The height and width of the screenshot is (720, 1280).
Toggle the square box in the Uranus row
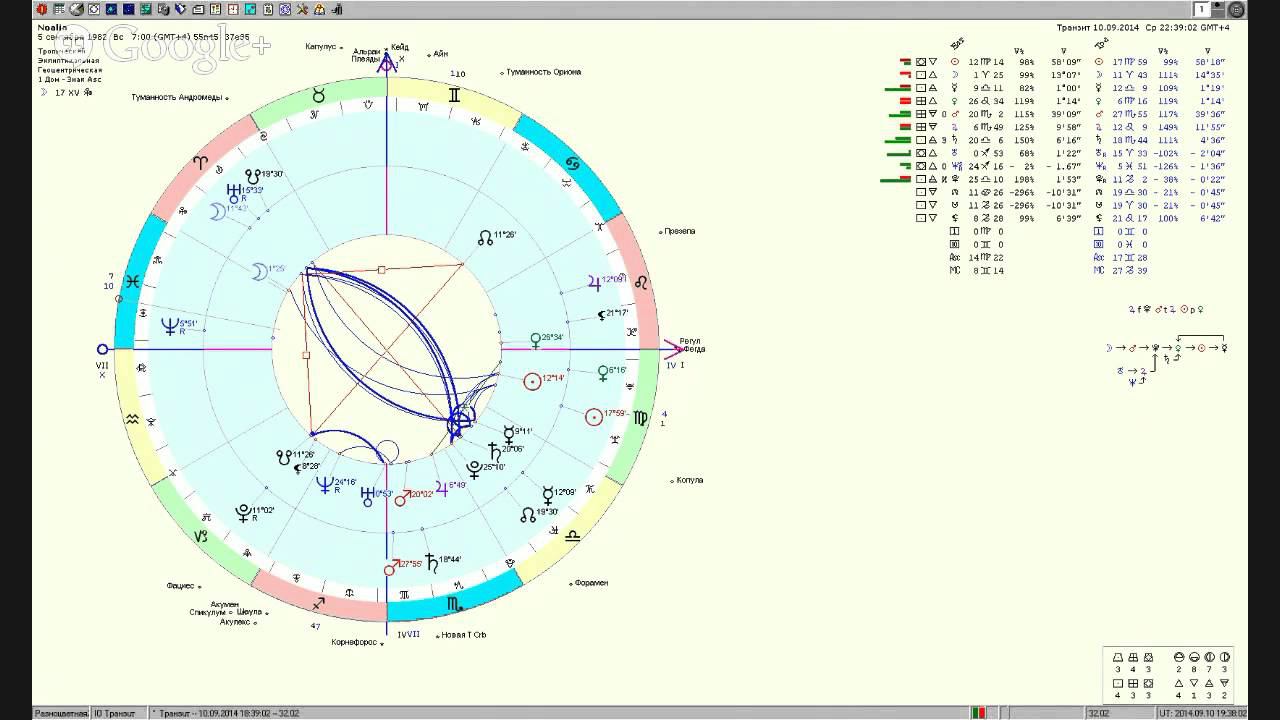(921, 153)
